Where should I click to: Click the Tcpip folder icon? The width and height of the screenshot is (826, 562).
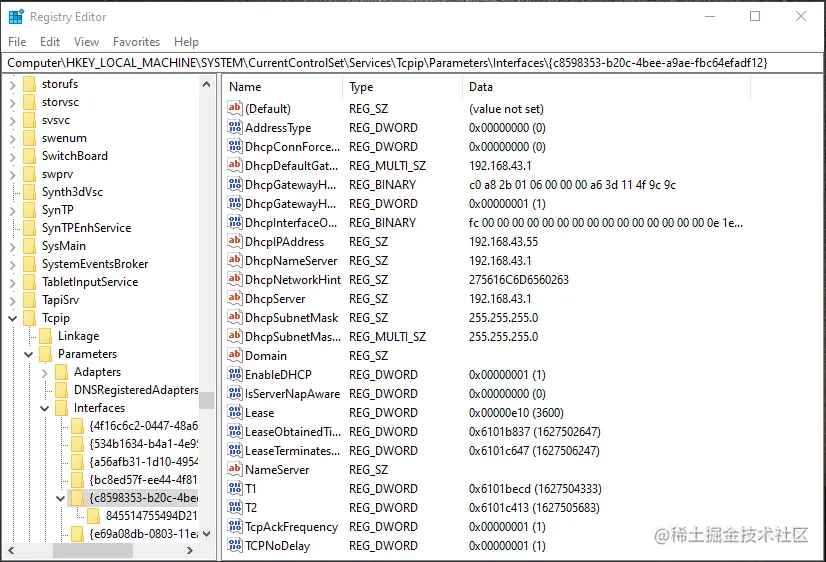pyautogui.click(x=30, y=318)
